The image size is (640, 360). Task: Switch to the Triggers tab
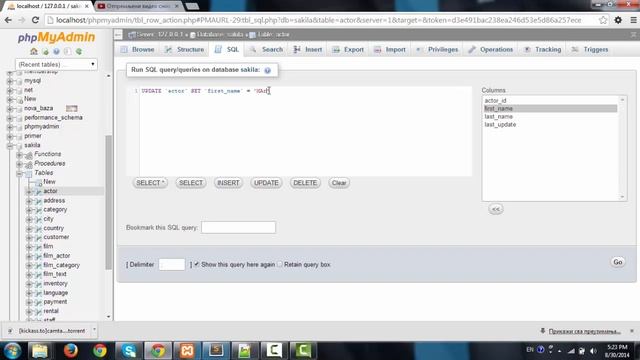(590, 49)
